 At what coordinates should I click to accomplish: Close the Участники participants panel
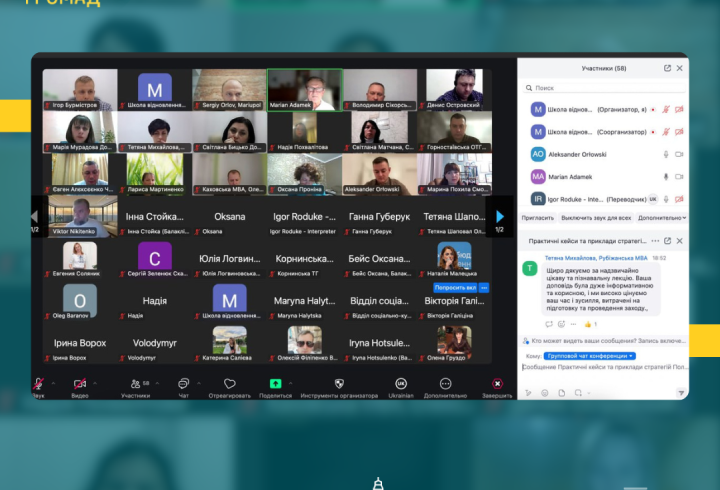pyautogui.click(x=680, y=68)
